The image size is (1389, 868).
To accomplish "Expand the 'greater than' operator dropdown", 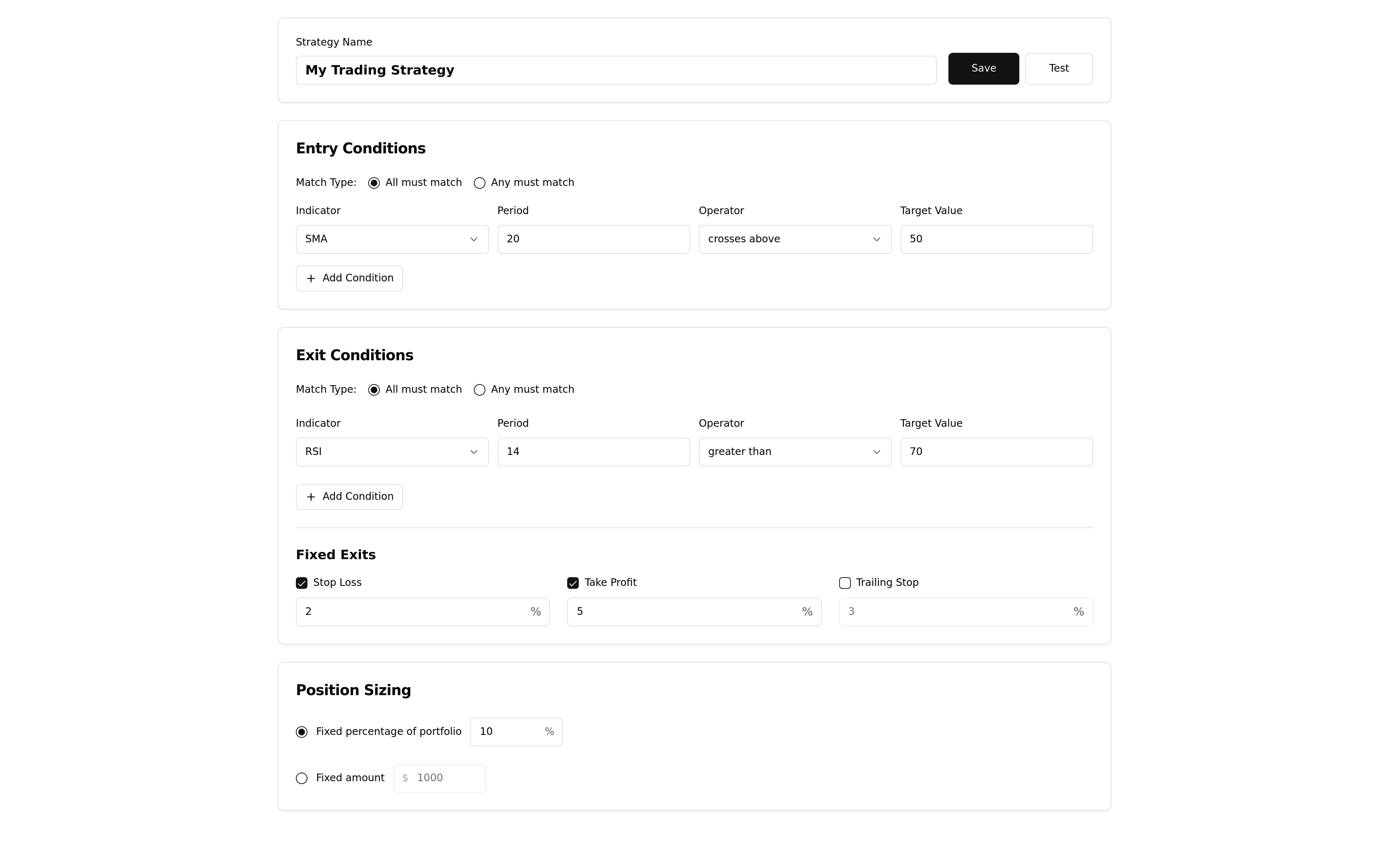I will 794,452.
